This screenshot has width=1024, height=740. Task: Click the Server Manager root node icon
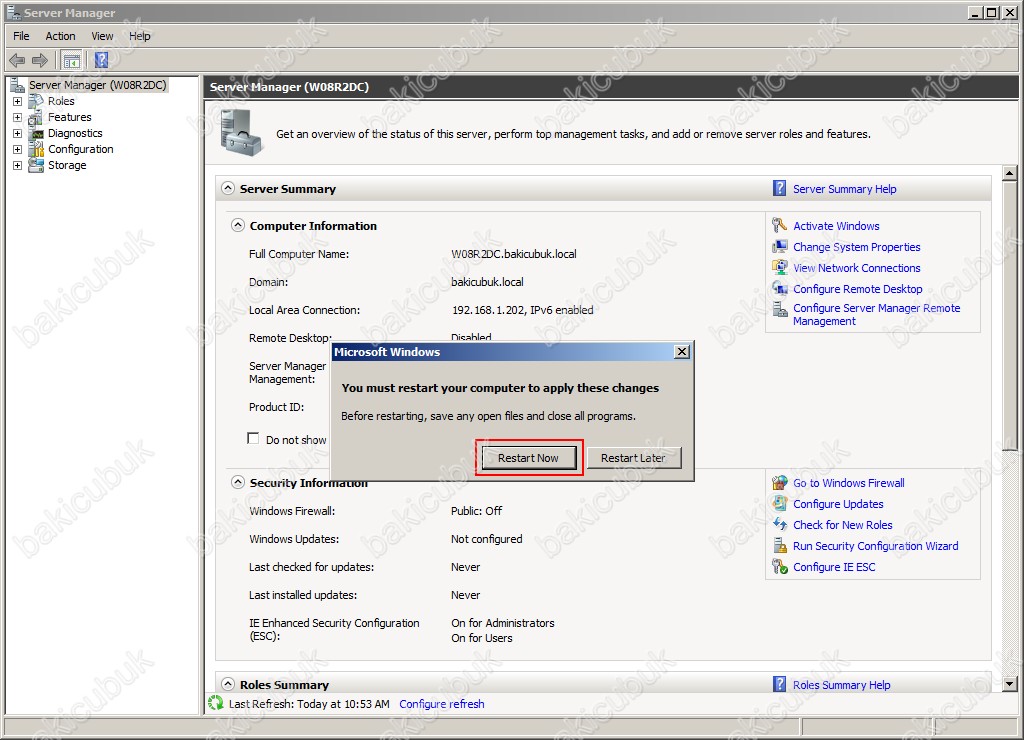click(x=17, y=85)
